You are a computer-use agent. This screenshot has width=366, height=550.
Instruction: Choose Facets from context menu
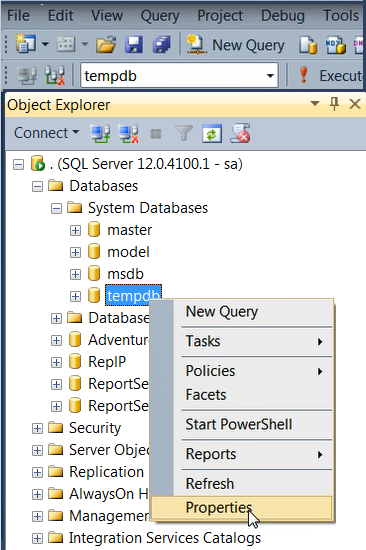tap(242, 395)
